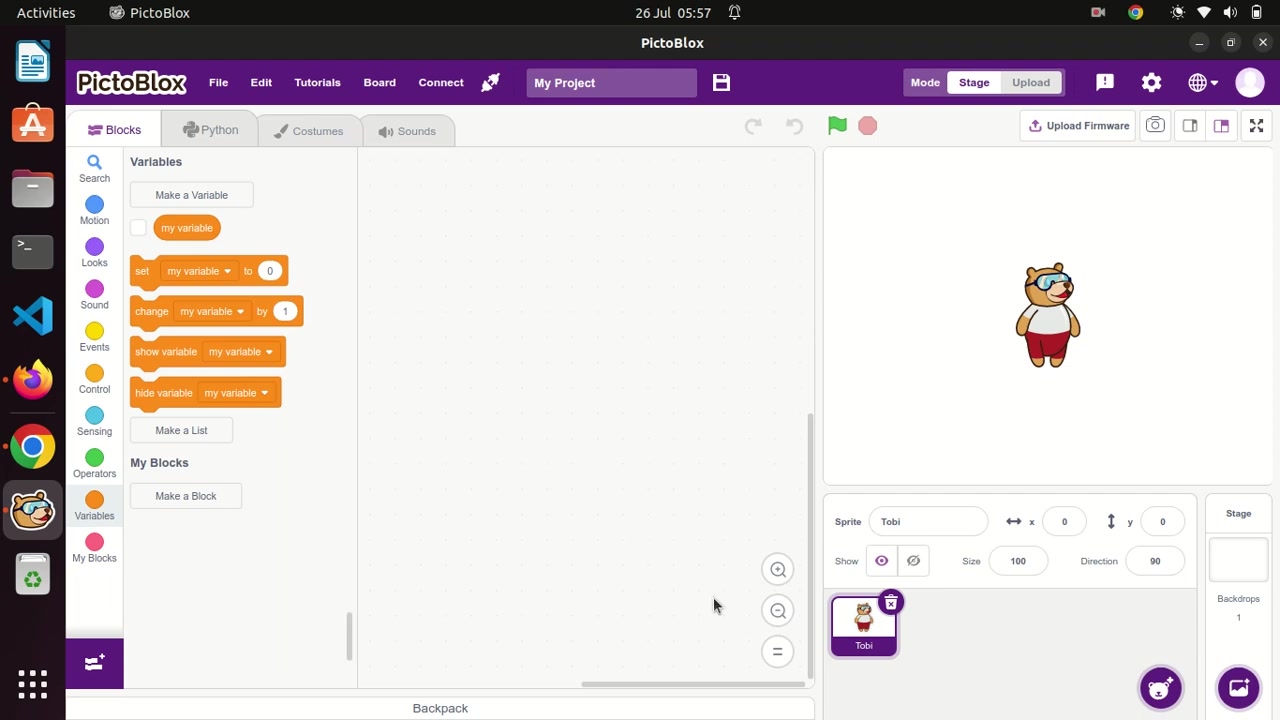Image resolution: width=1280 pixels, height=720 pixels.
Task: Open the settings gear in header
Action: (x=1151, y=83)
